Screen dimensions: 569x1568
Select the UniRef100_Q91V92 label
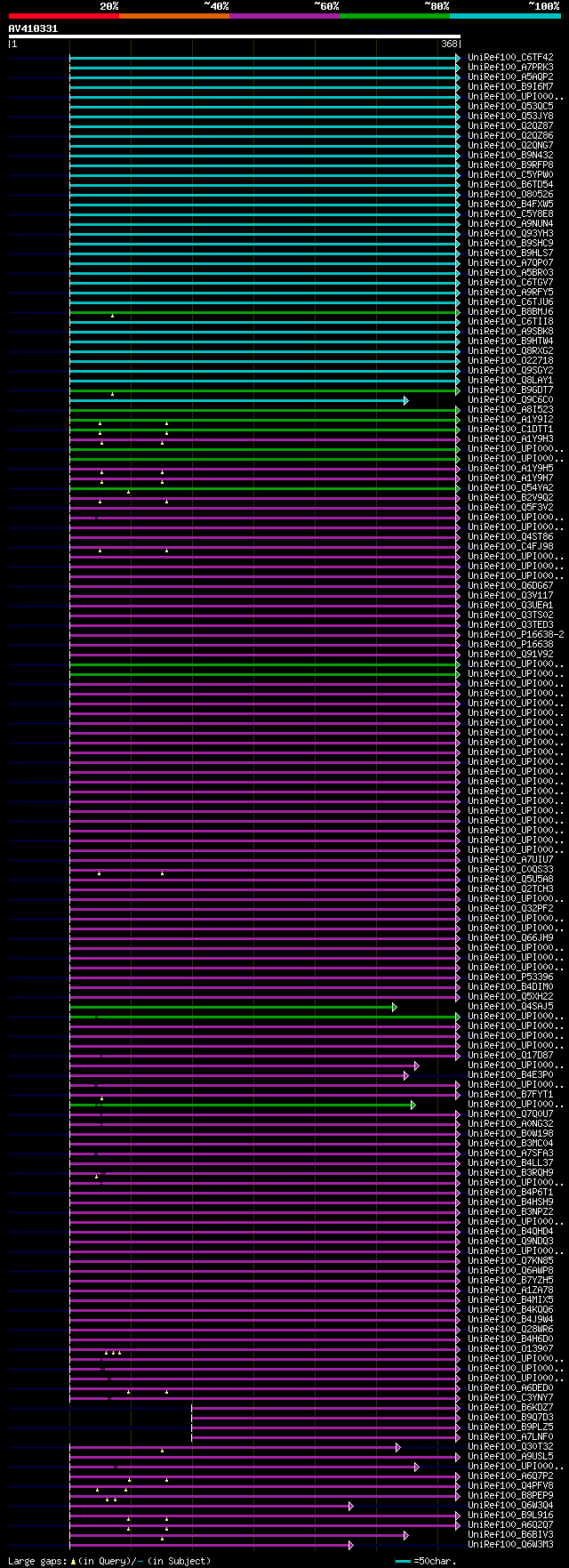(x=510, y=655)
